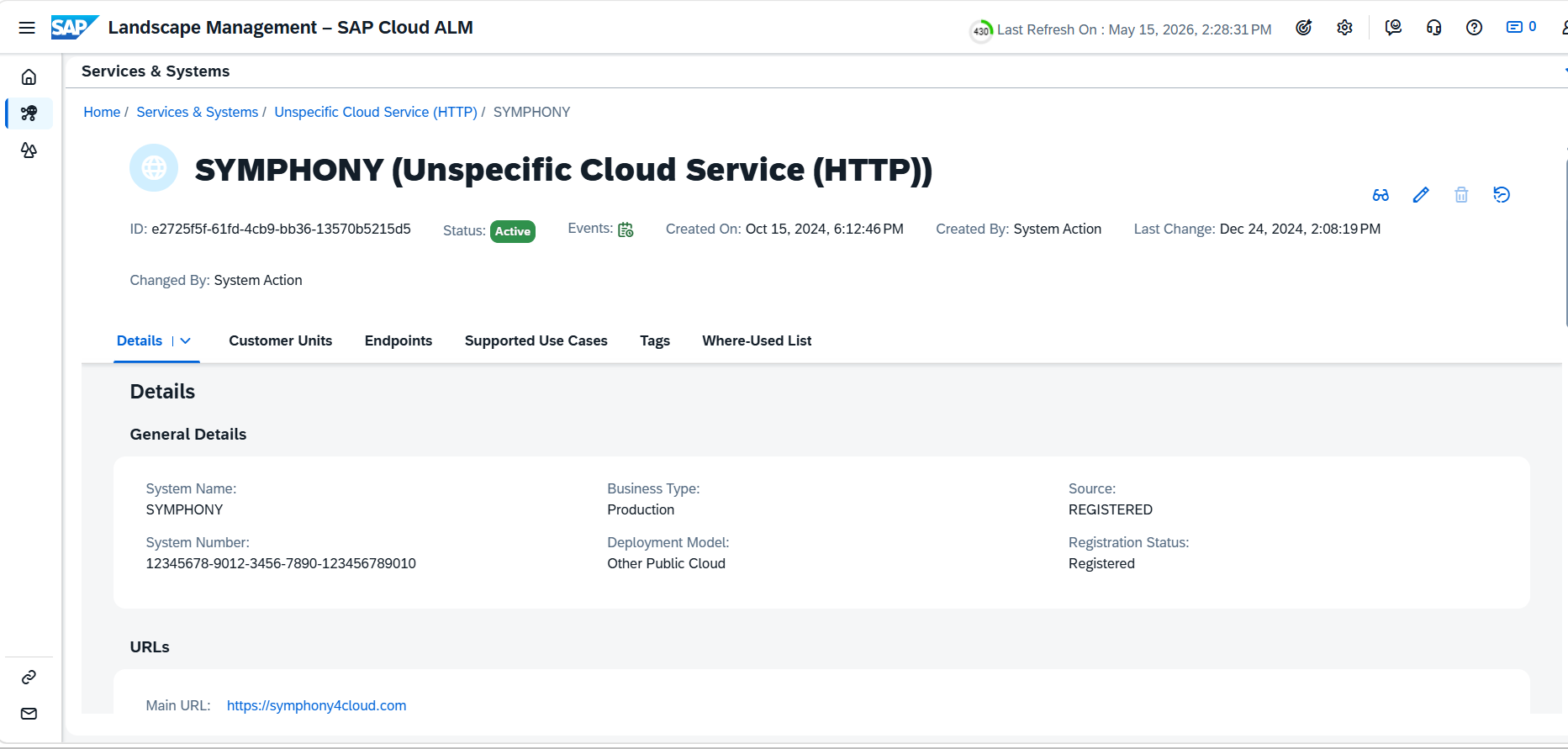This screenshot has width=1568, height=749.
Task: Open the Events calendar icon
Action: pos(626,229)
